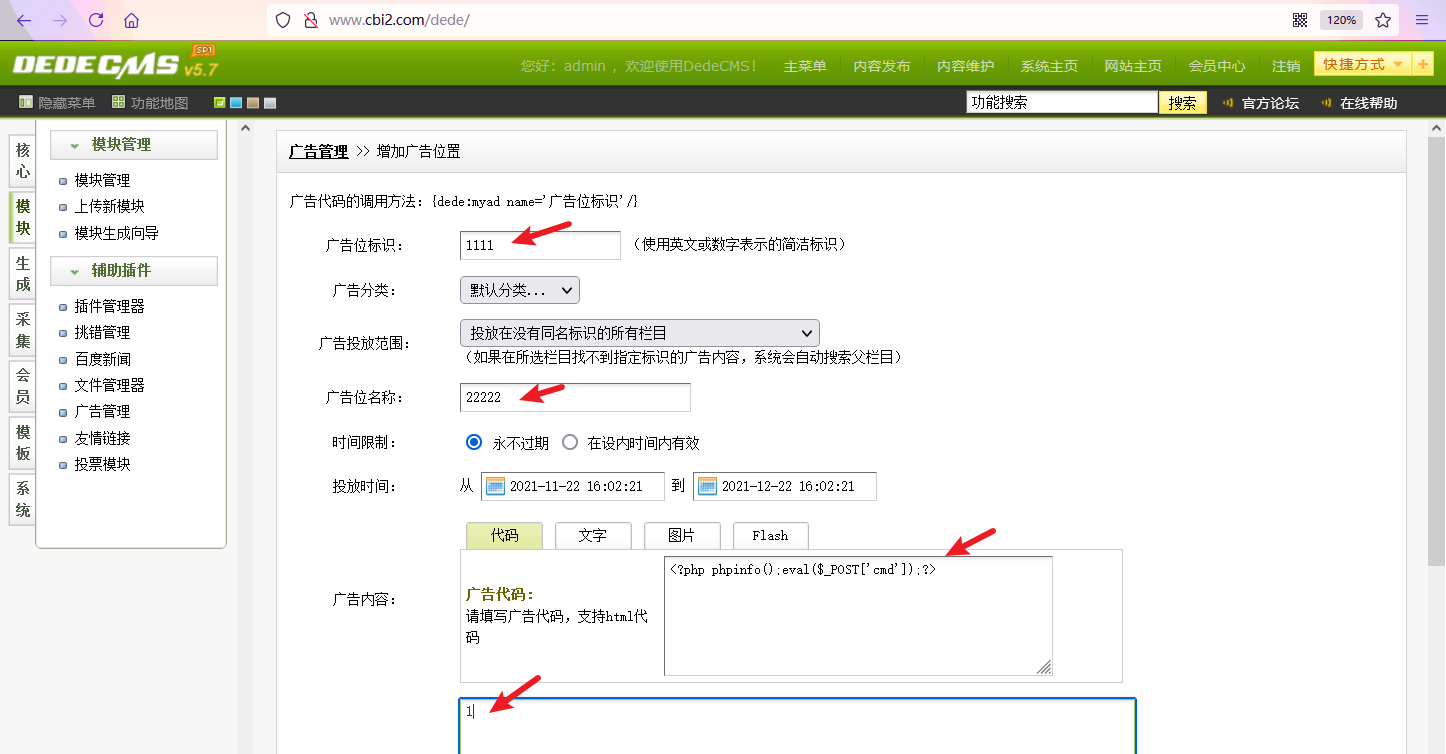Switch to the 文字 ad content tab
The width and height of the screenshot is (1446, 754).
[x=593, y=535]
